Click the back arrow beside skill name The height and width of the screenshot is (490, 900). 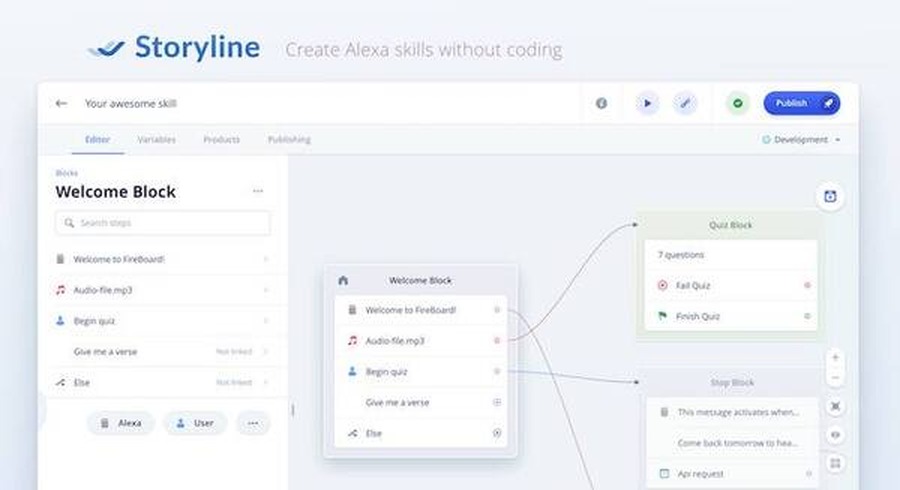[61, 103]
